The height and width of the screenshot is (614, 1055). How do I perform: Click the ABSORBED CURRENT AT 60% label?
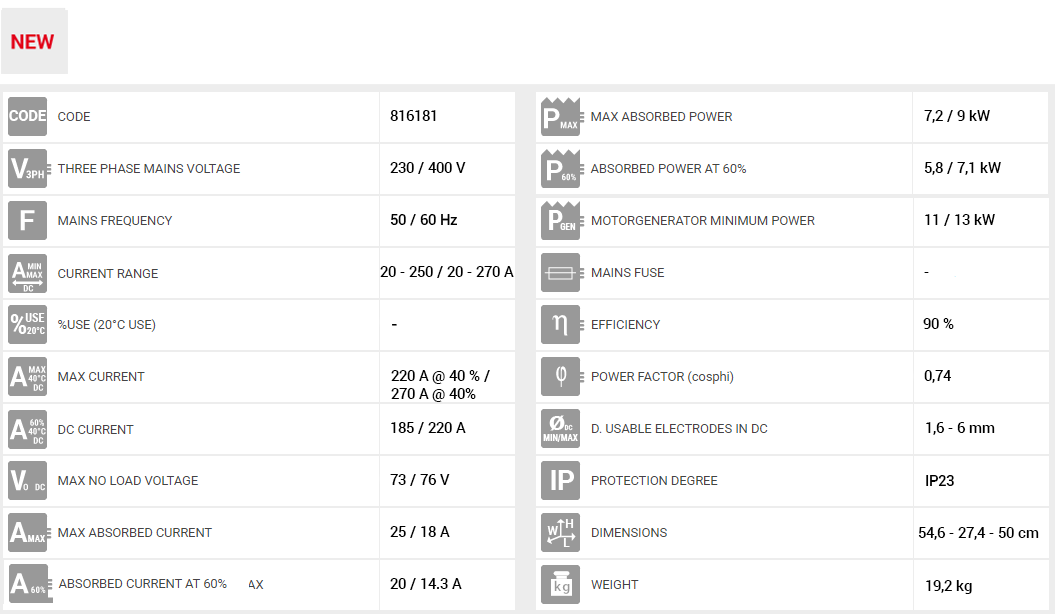(143, 584)
